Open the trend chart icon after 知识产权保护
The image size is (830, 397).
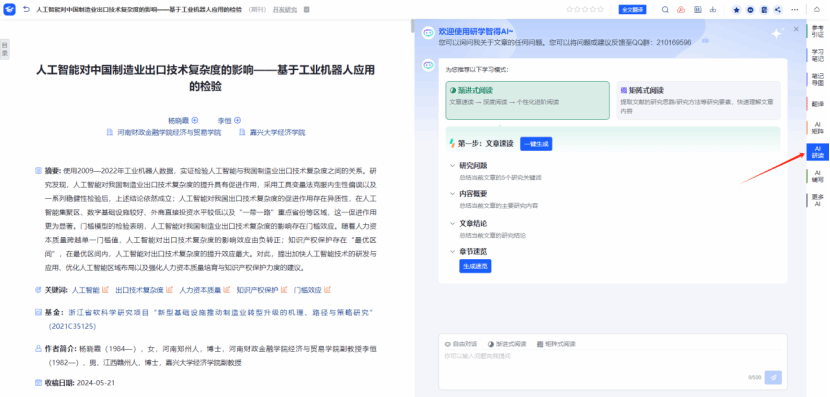(x=284, y=290)
